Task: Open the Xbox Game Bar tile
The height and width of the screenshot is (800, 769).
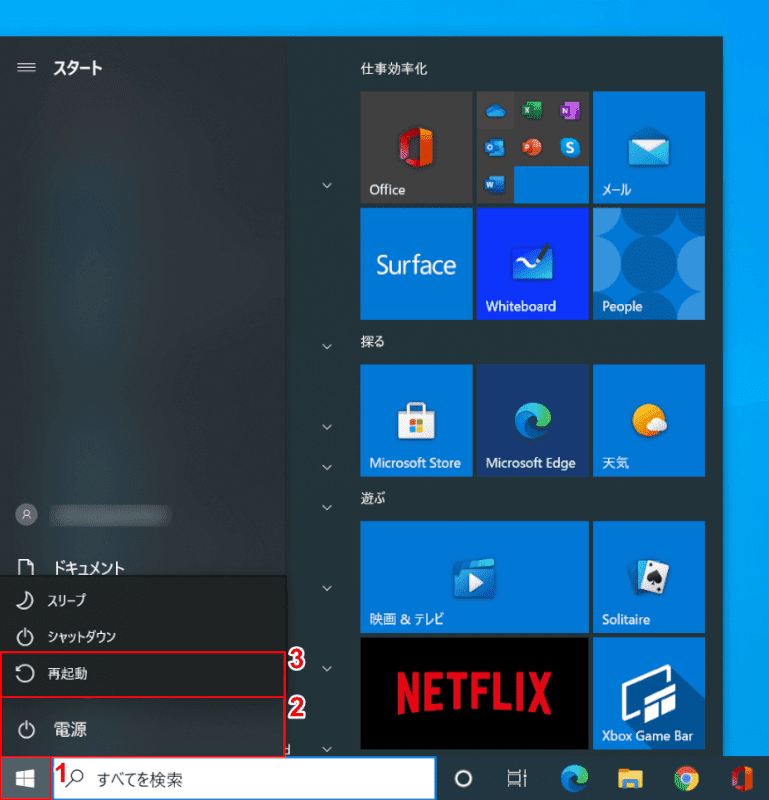Action: tap(649, 693)
